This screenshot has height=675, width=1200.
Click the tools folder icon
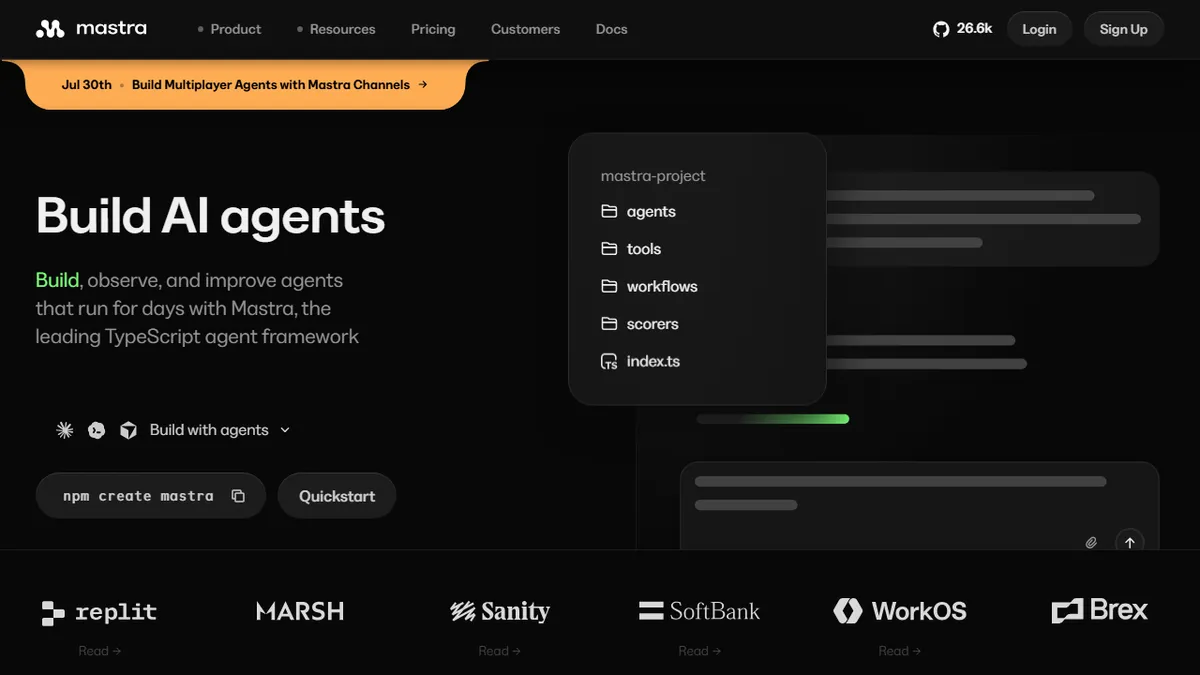pyautogui.click(x=609, y=249)
